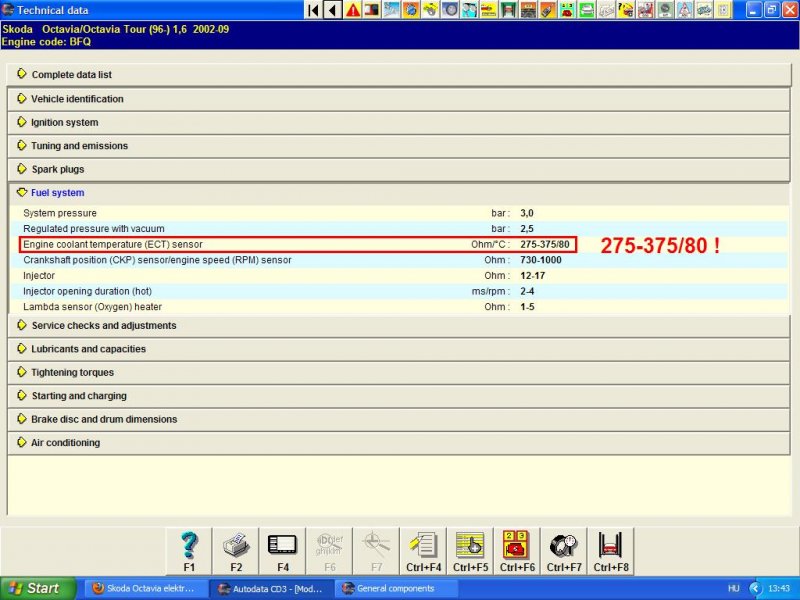This screenshot has height=600, width=800.
Task: Select the Crankshaft position (CKP) sensor row
Action: pos(399,260)
